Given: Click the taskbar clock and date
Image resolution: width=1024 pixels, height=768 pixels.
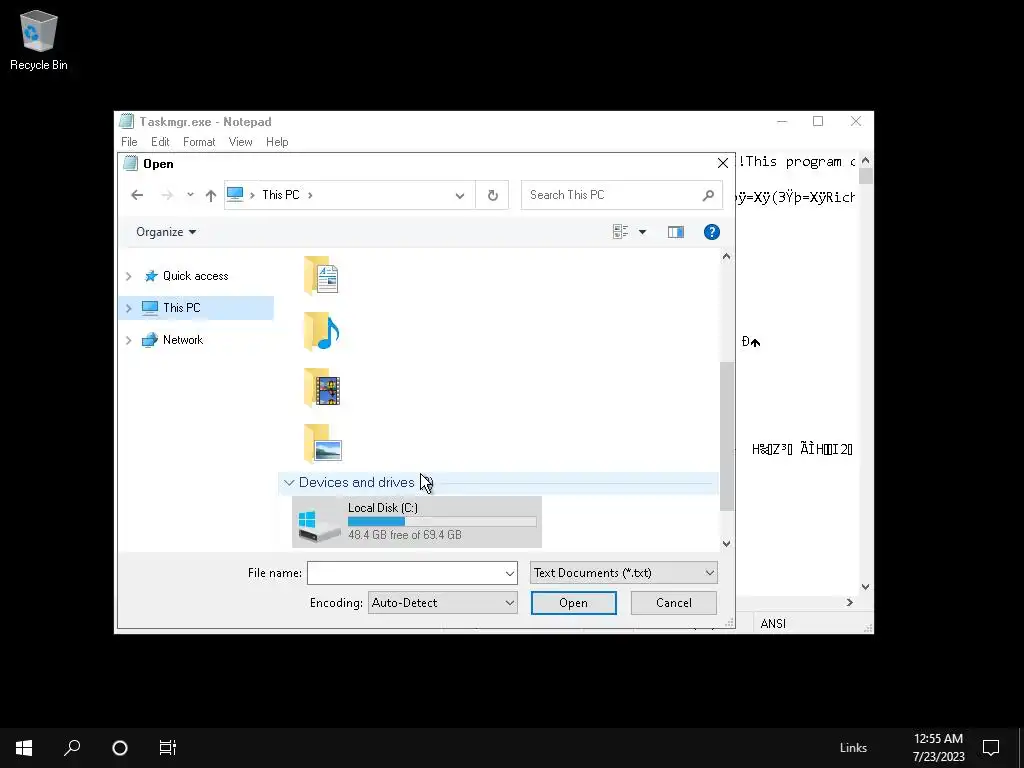Looking at the screenshot, I should point(938,748).
